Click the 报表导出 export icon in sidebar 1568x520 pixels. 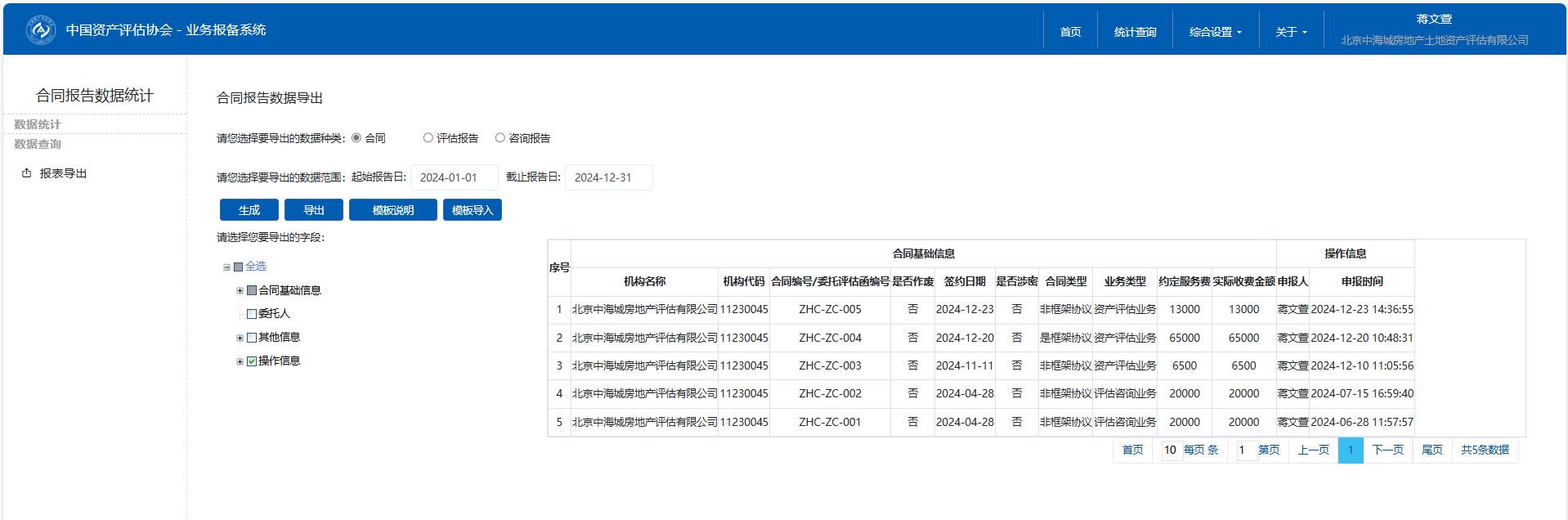[x=27, y=173]
